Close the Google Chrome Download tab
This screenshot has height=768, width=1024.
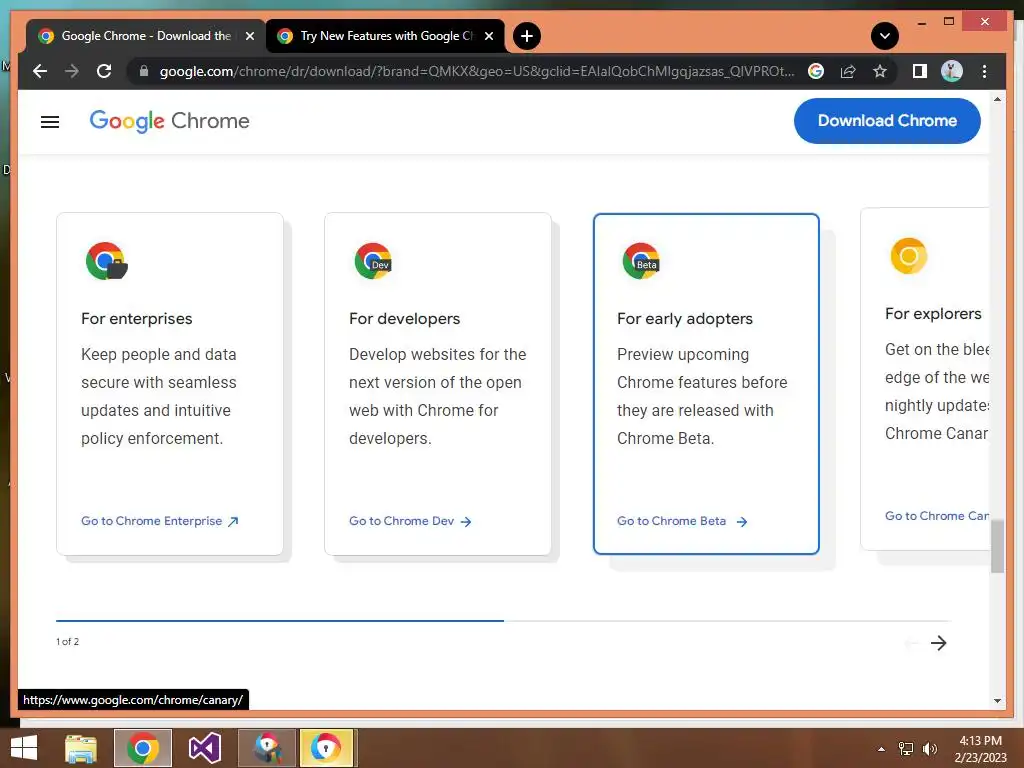(x=249, y=37)
